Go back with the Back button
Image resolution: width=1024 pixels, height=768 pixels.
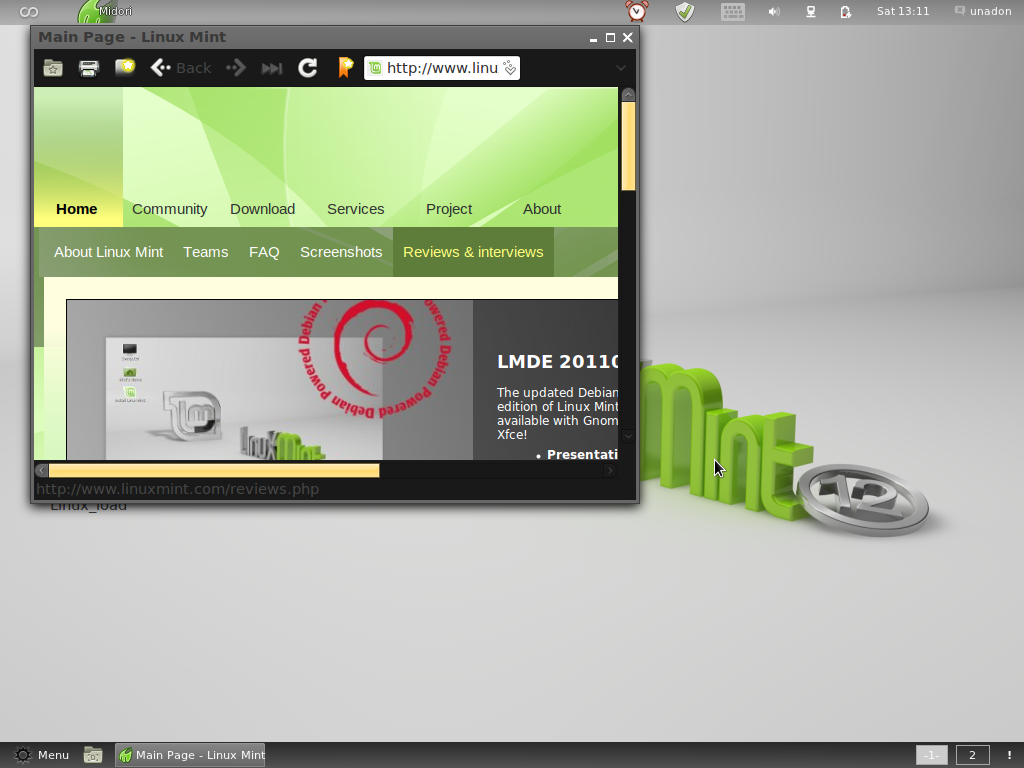click(x=181, y=68)
